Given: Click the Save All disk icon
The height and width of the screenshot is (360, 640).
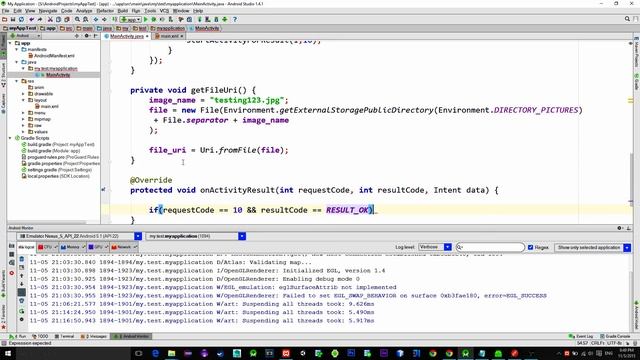Looking at the screenshot, I should (13, 19).
